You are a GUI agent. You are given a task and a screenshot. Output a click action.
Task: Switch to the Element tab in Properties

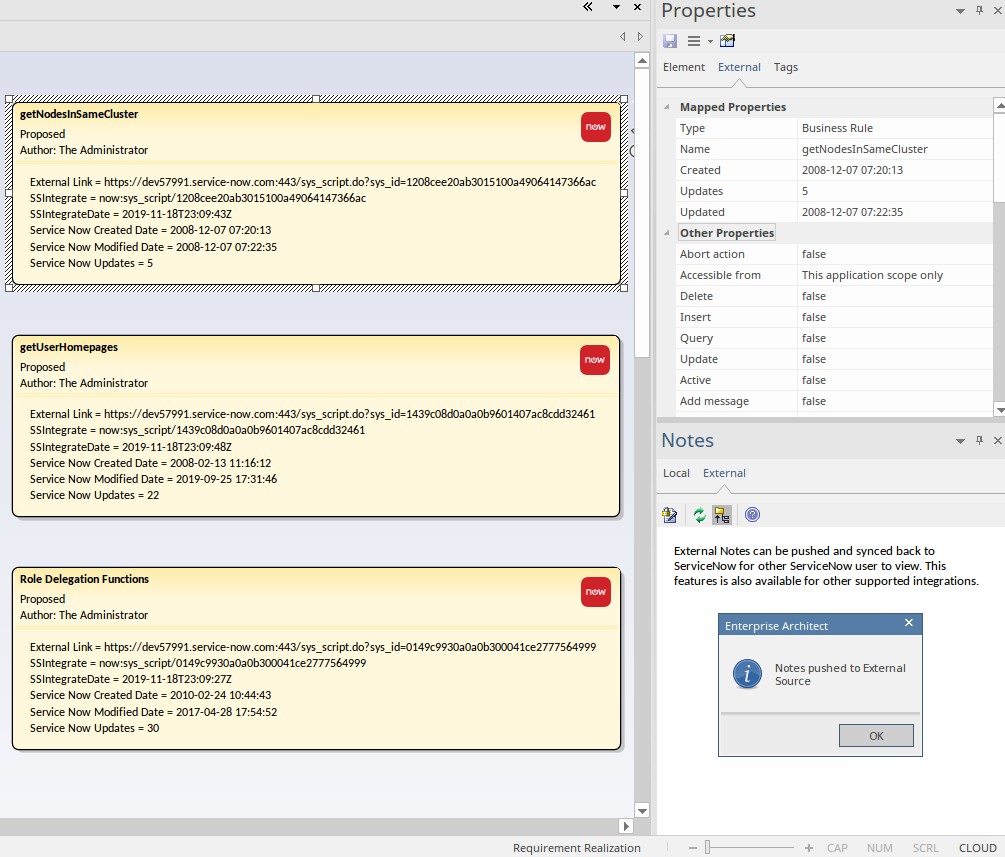[684, 67]
